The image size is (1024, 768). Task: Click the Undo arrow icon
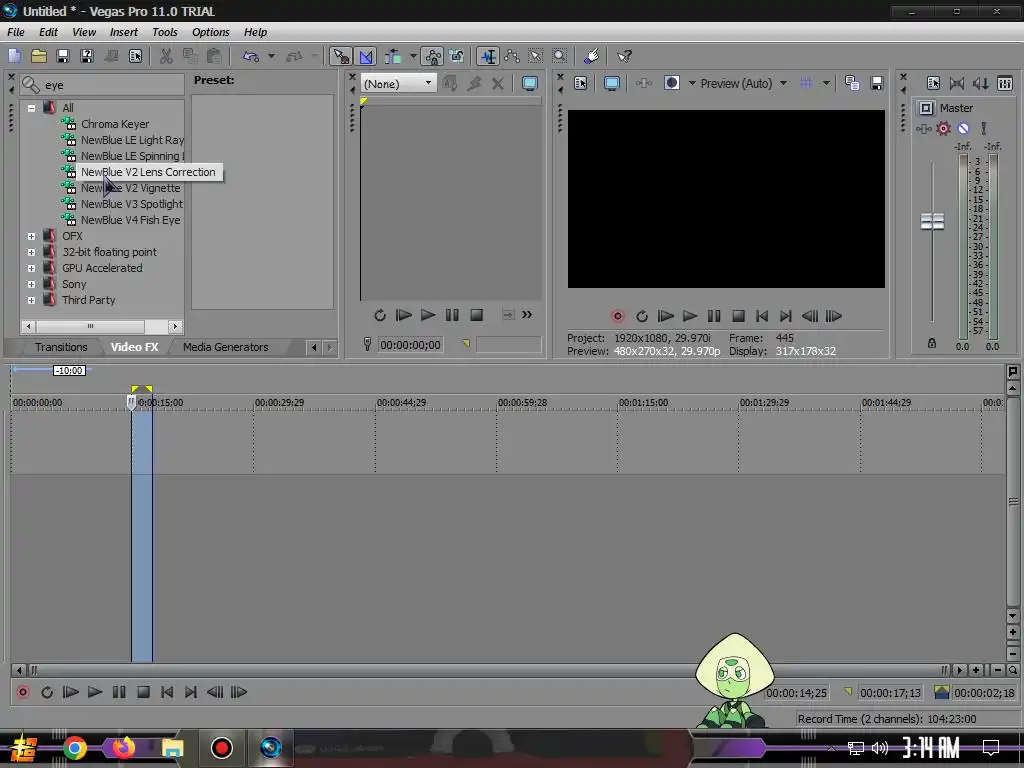coord(251,56)
